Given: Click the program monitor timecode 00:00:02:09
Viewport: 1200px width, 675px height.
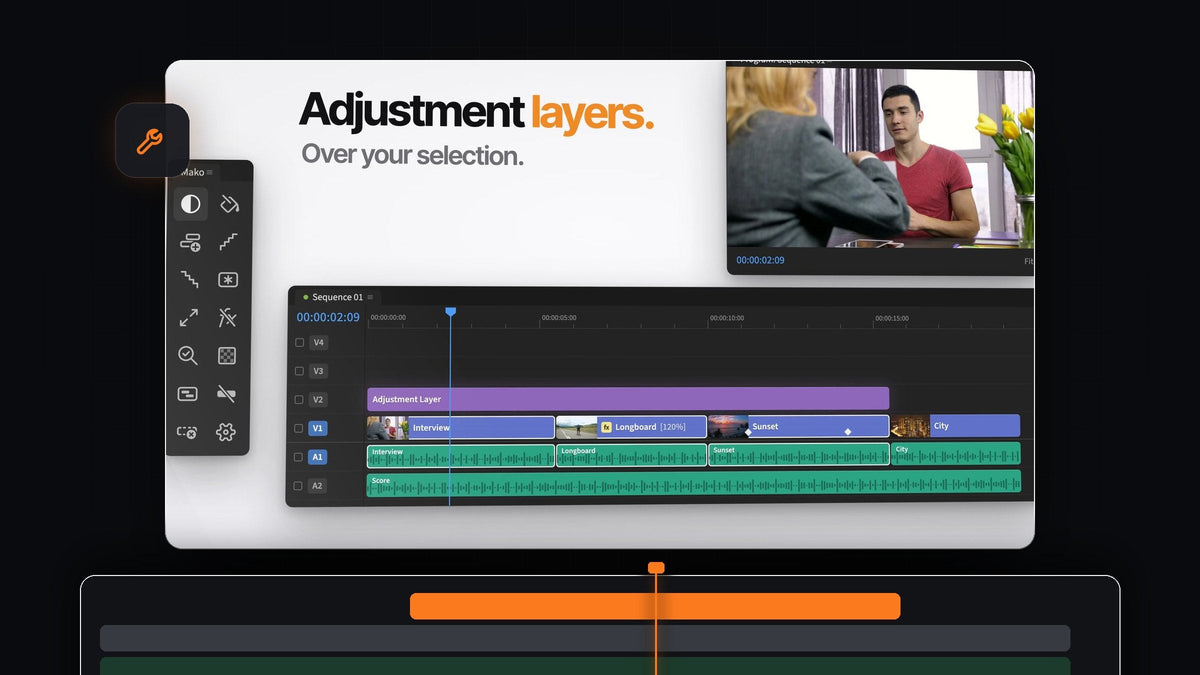Looking at the screenshot, I should pyautogui.click(x=760, y=260).
